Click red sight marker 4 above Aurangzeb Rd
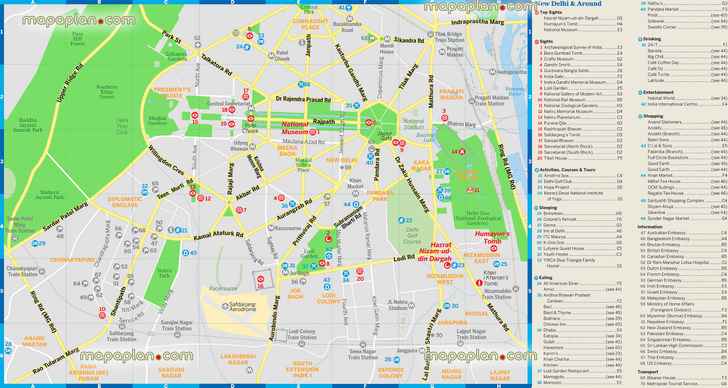This screenshot has width=728, height=388. (281, 198)
